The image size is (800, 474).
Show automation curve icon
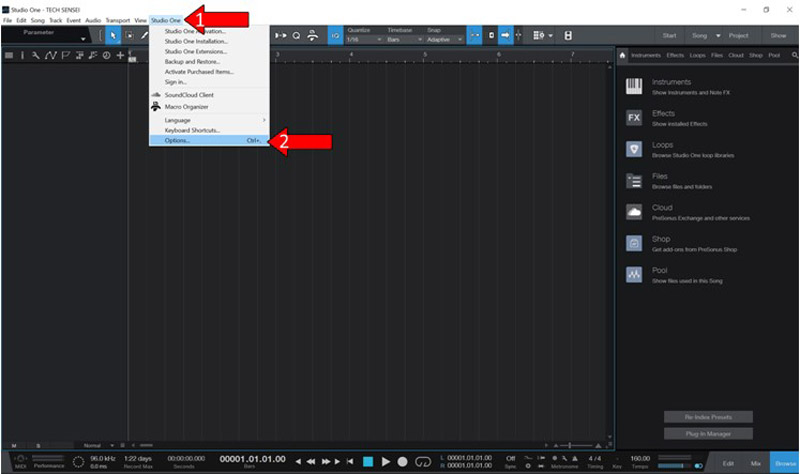(x=51, y=55)
